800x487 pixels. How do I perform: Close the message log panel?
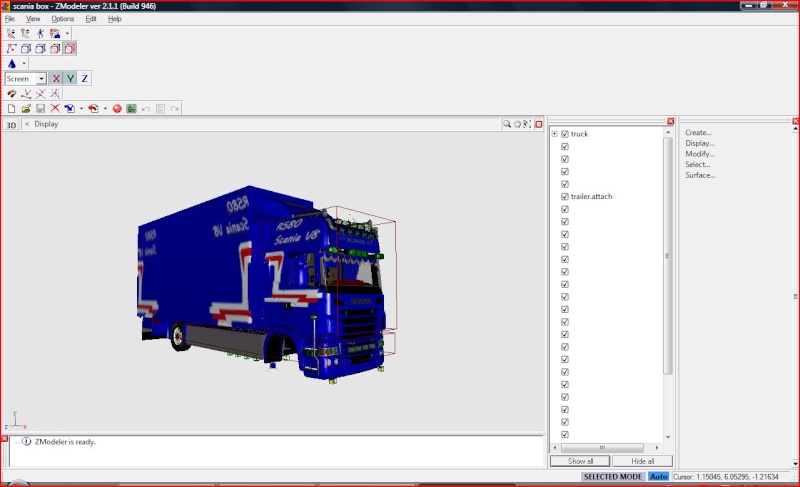pyautogui.click(x=4, y=439)
